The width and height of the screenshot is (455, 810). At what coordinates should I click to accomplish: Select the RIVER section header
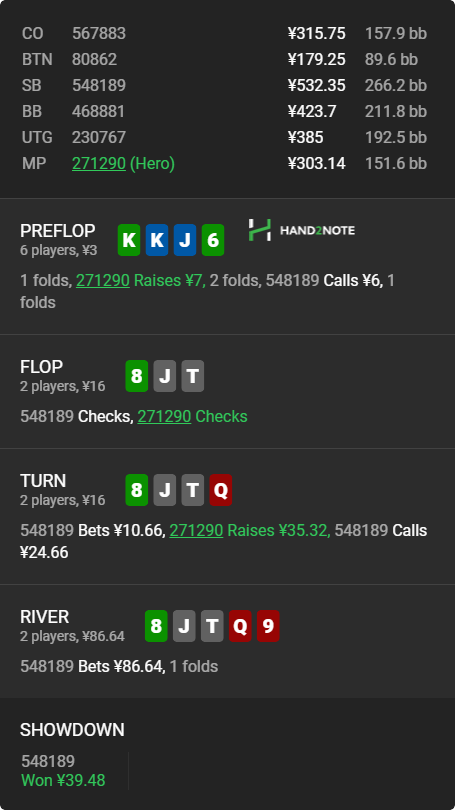[x=44, y=617]
